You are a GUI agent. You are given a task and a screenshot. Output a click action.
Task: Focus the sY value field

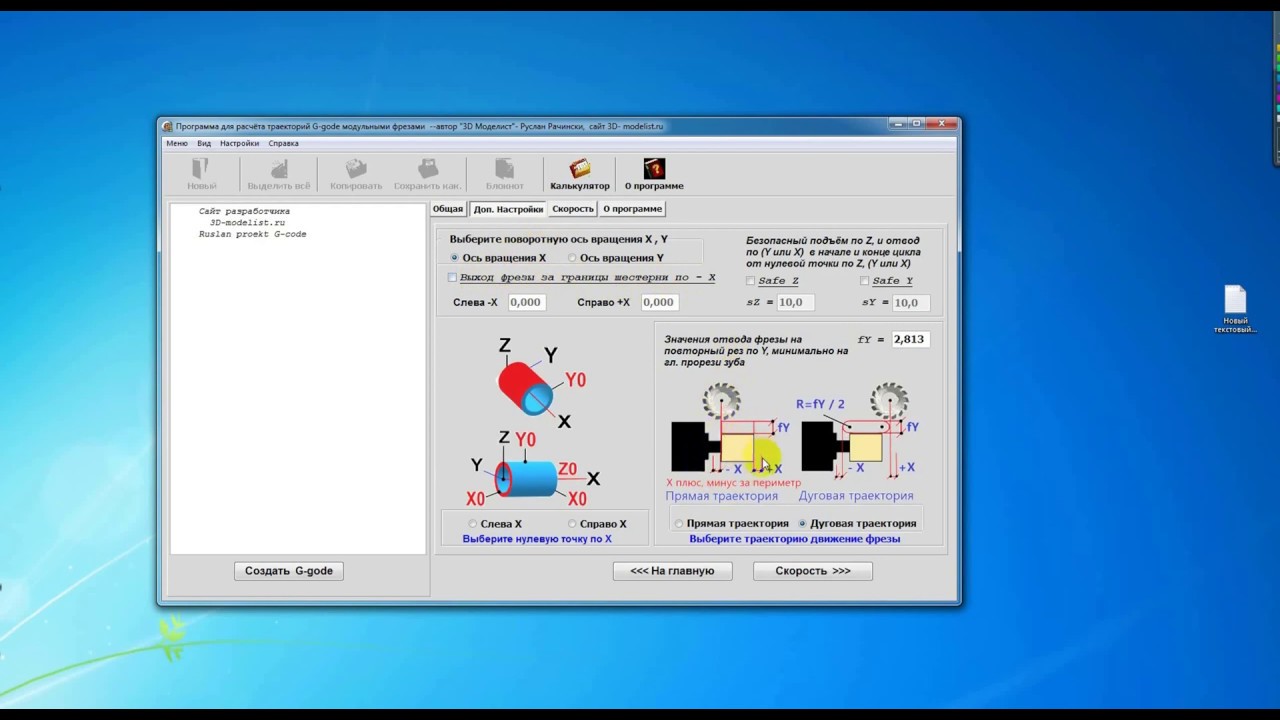coord(910,302)
